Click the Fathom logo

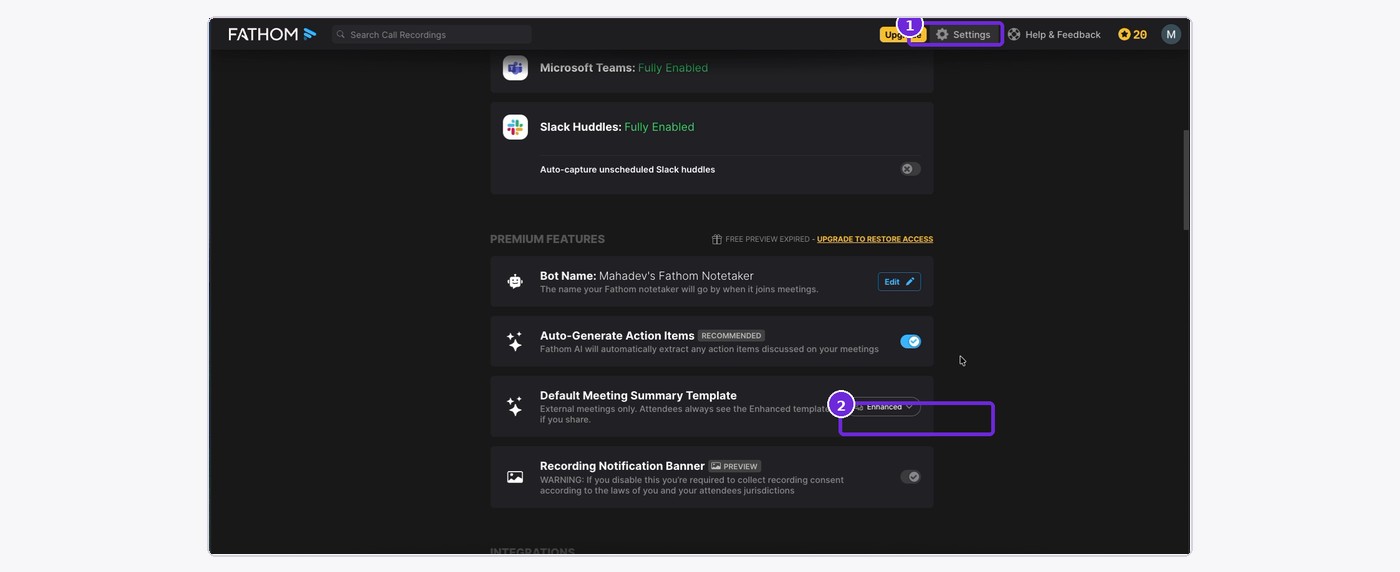point(272,34)
